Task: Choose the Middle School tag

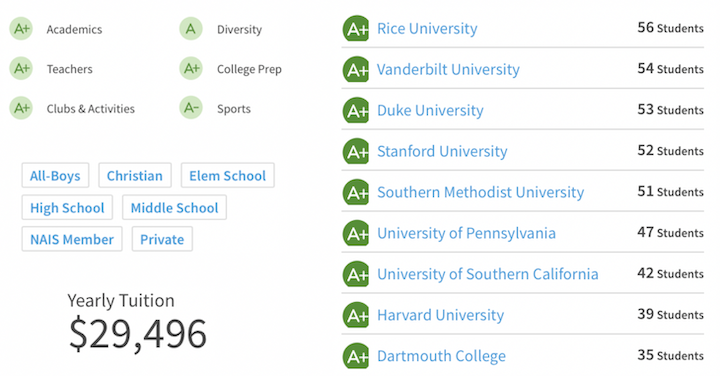Action: (x=174, y=208)
